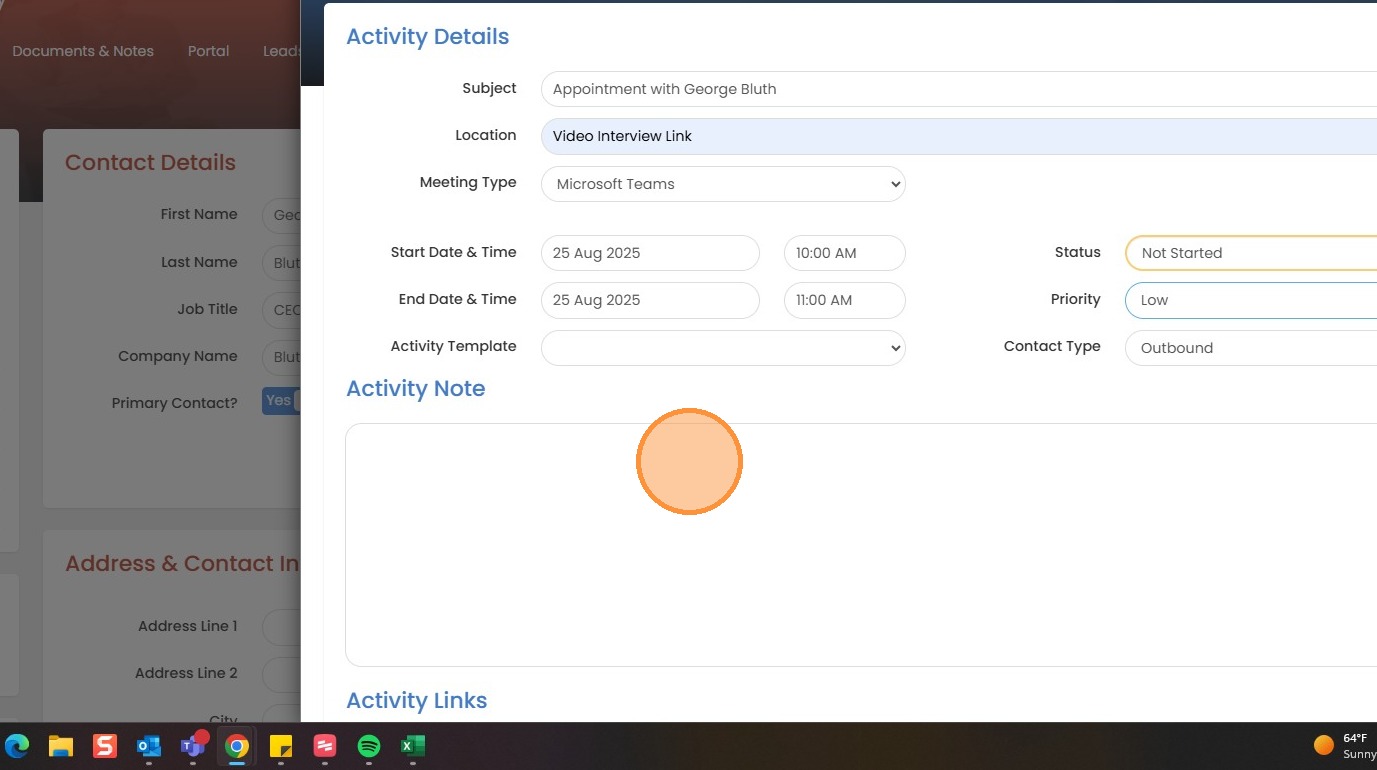The width and height of the screenshot is (1377, 770).
Task: Click the Activity Links heading
Action: click(x=416, y=701)
